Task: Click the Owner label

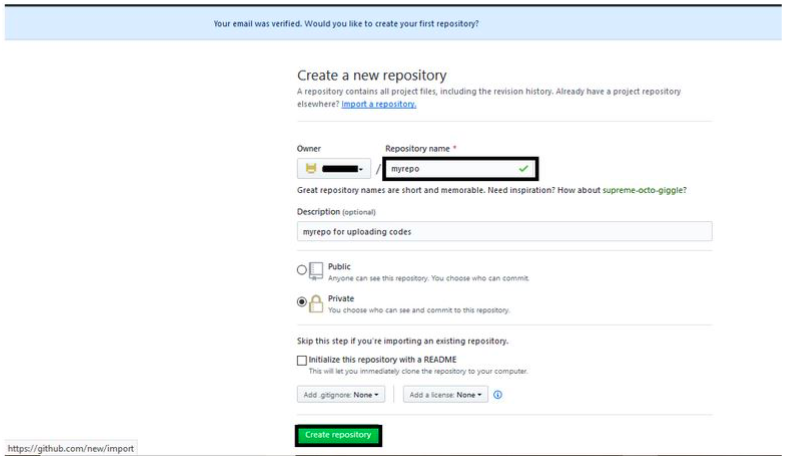Action: point(309,149)
